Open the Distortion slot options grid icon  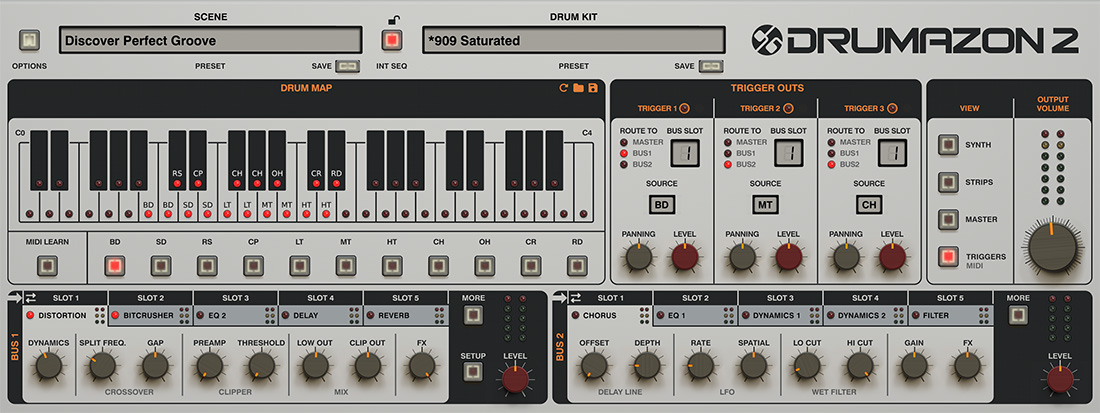[x=100, y=316]
